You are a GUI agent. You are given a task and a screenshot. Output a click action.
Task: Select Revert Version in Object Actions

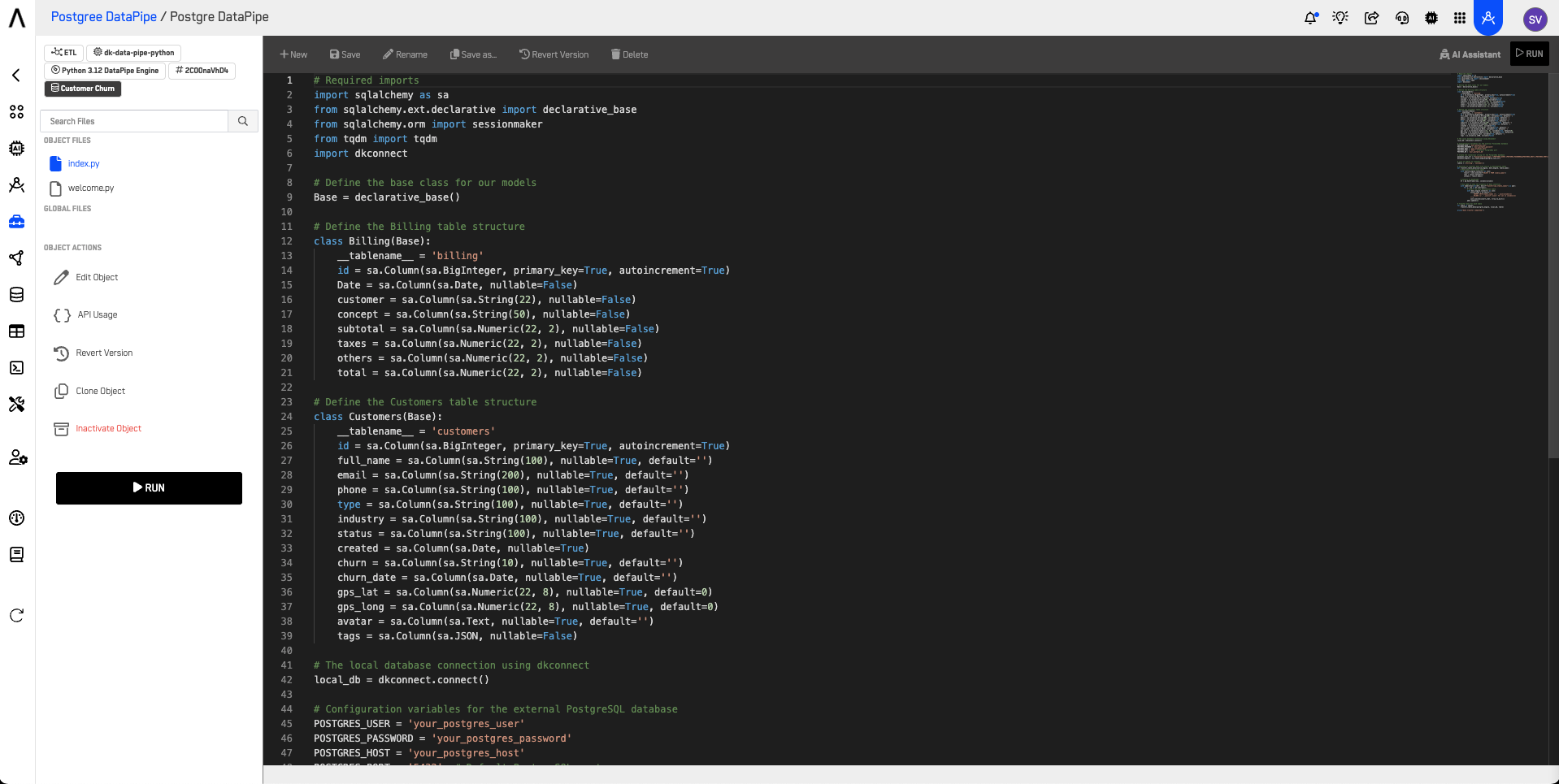click(x=93, y=353)
